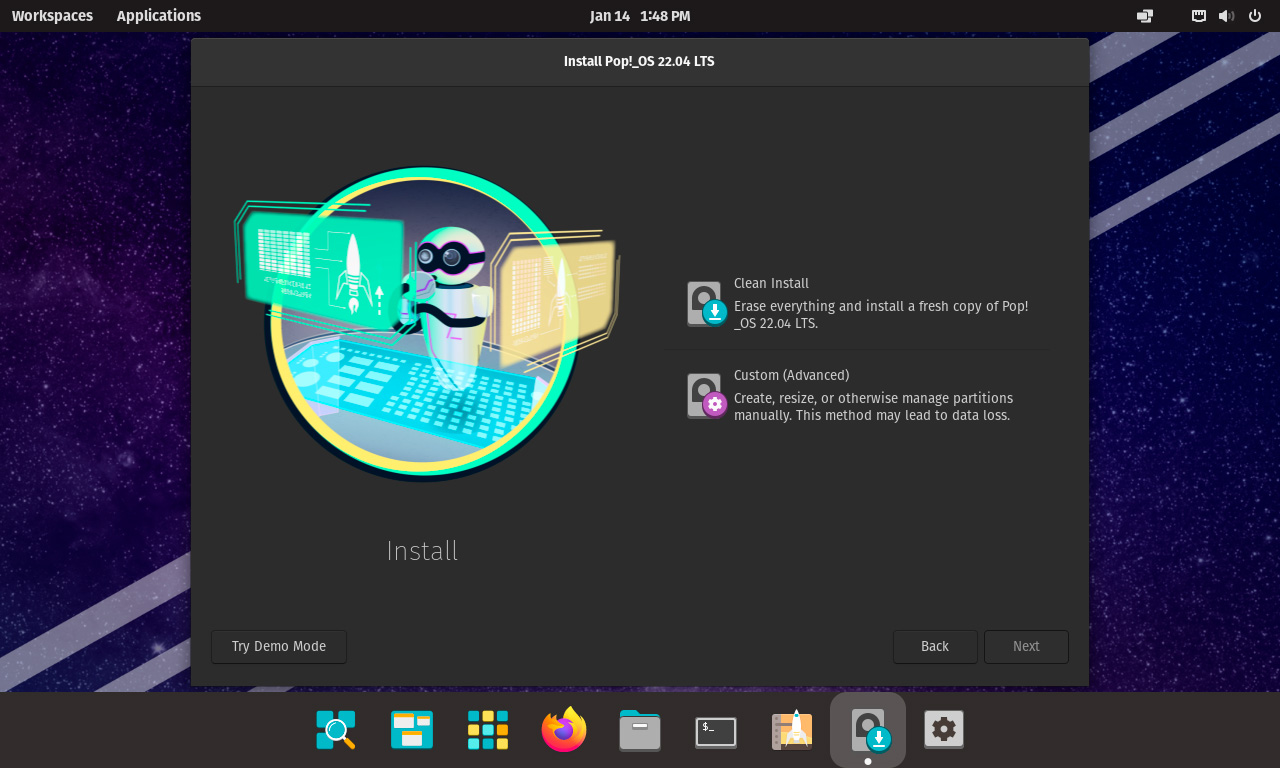Viewport: 1280px width, 768px height.
Task: Select the Clean Install disk icon
Action: click(706, 303)
